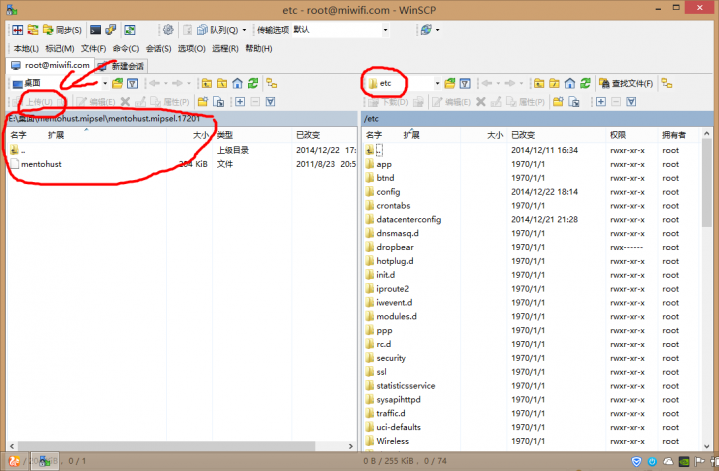This screenshot has height=471, width=719.
Task: Open the 远程(R) menu
Action: point(225,49)
